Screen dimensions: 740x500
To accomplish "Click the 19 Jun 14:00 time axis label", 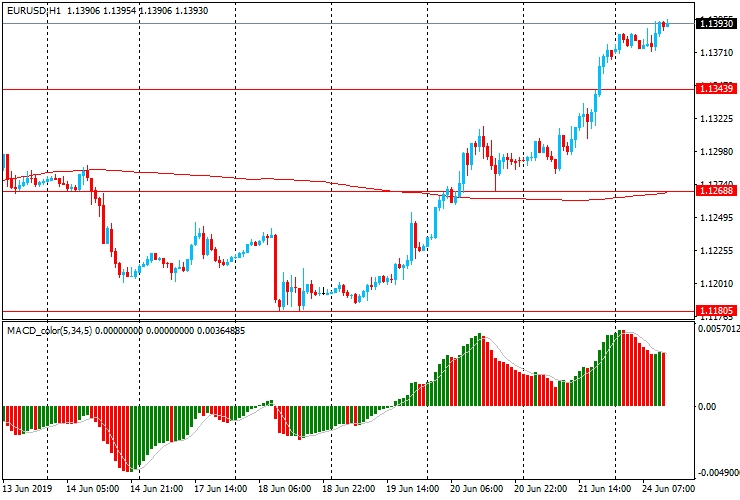I will point(413,488).
